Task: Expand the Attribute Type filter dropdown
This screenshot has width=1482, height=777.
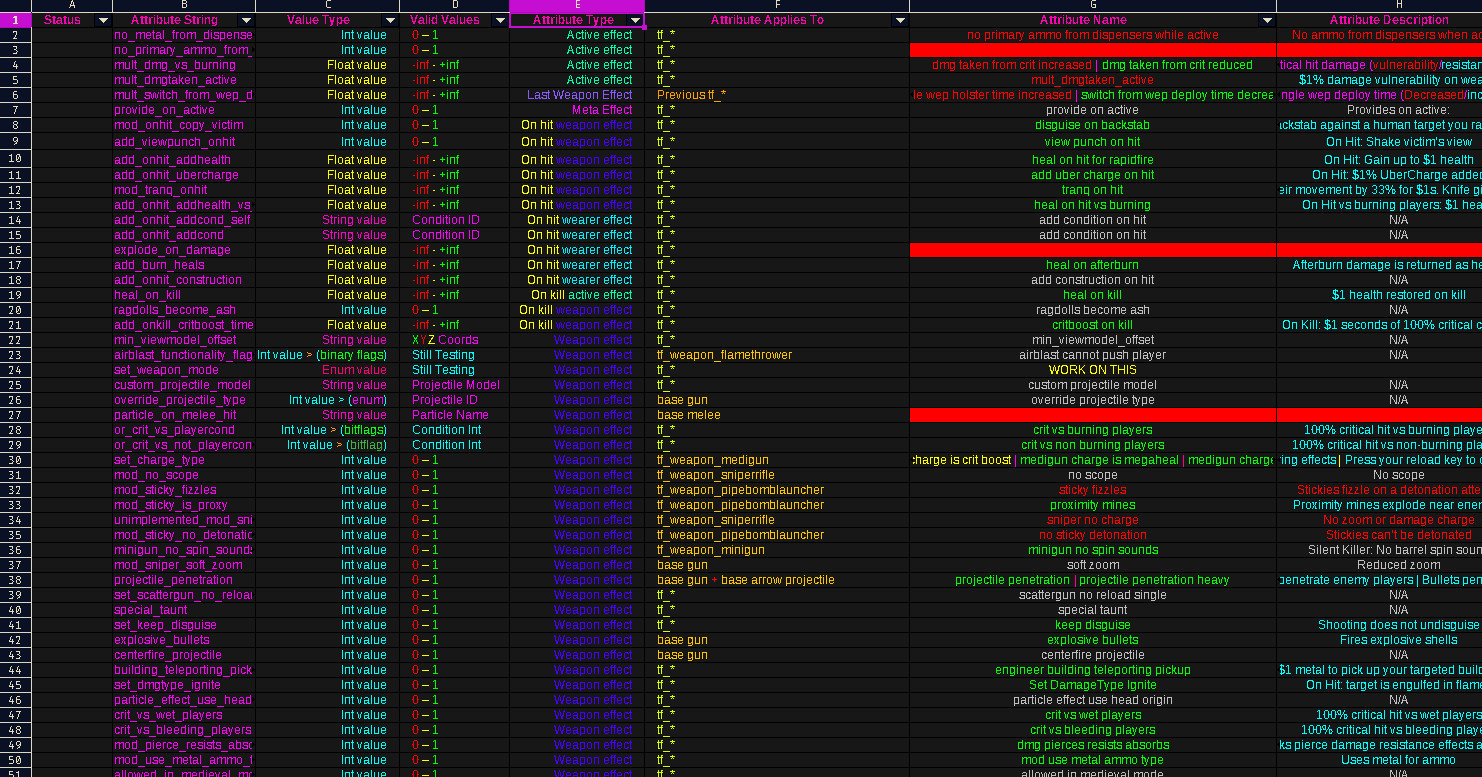Action: (x=635, y=20)
